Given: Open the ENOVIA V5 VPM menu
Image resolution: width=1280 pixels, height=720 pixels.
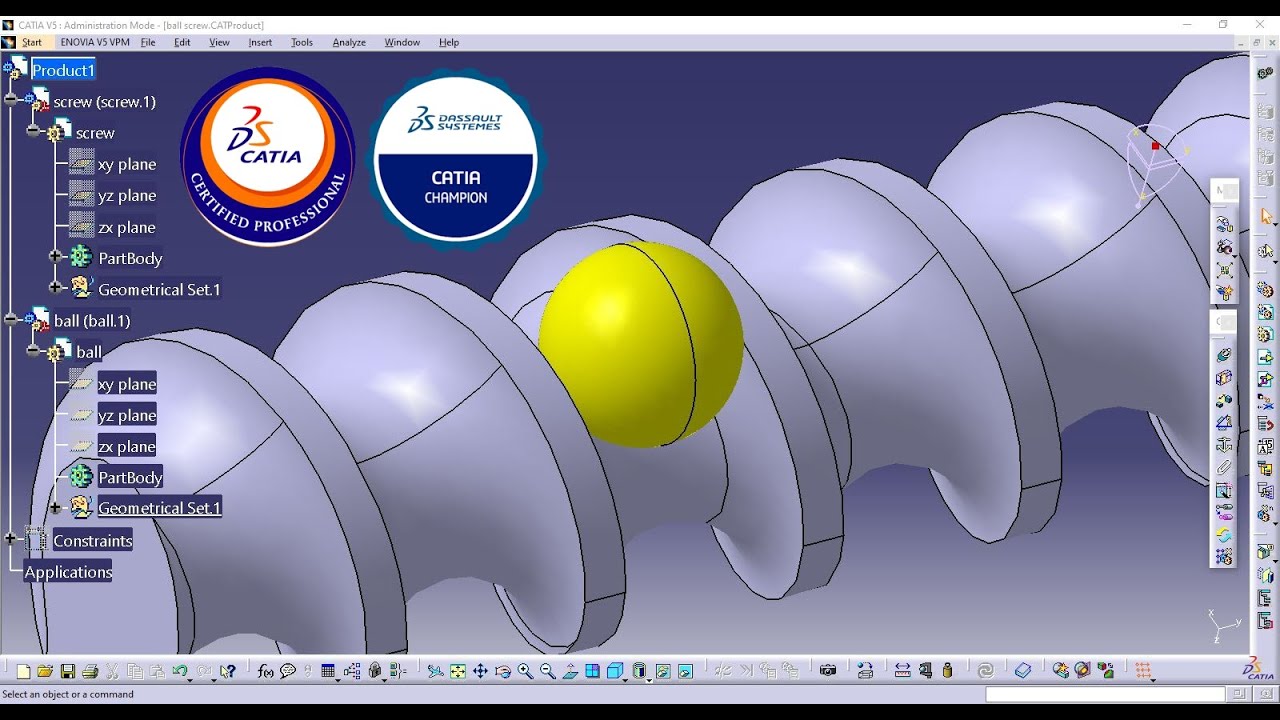Looking at the screenshot, I should pos(95,42).
